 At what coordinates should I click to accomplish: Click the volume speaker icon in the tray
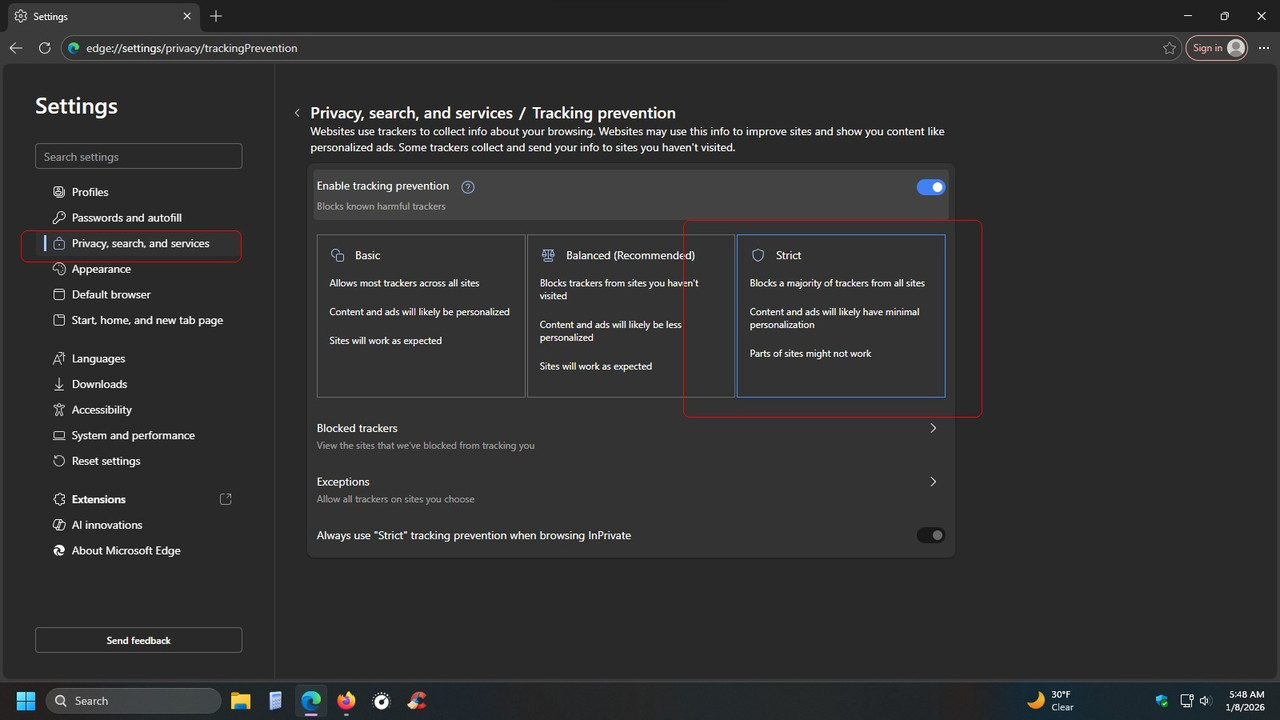(1205, 701)
